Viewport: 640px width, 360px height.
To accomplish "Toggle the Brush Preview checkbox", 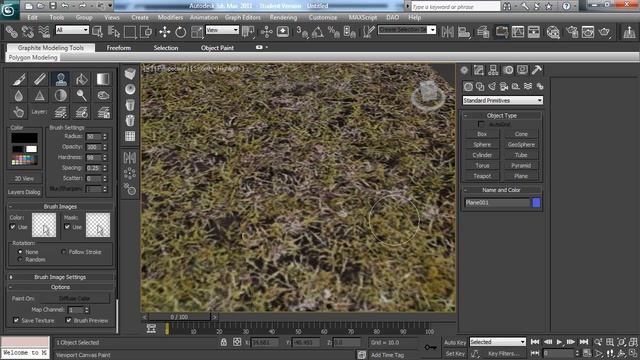I will pos(68,320).
